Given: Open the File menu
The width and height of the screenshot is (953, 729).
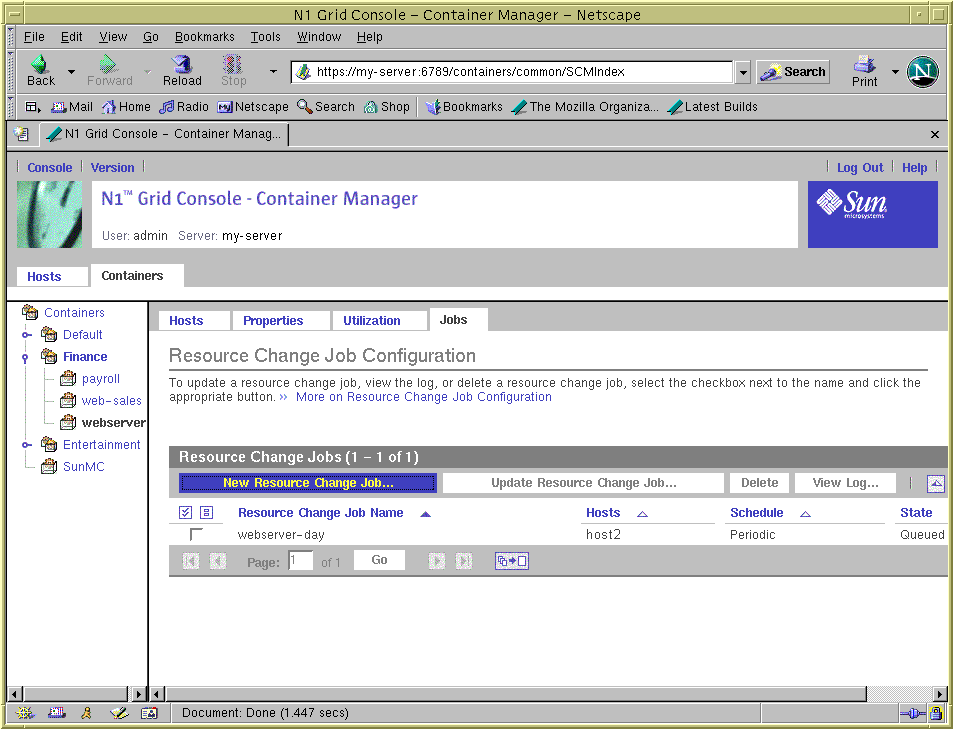Looking at the screenshot, I should [34, 37].
